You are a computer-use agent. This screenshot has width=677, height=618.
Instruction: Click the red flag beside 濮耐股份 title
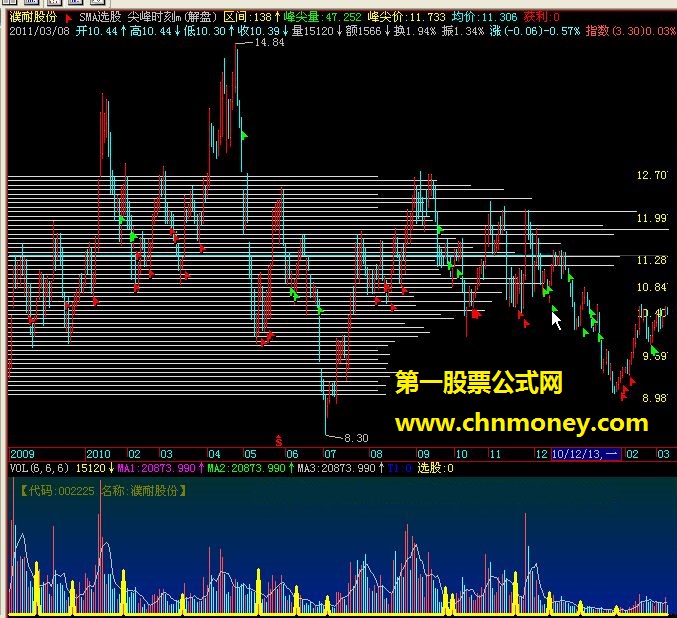click(68, 18)
